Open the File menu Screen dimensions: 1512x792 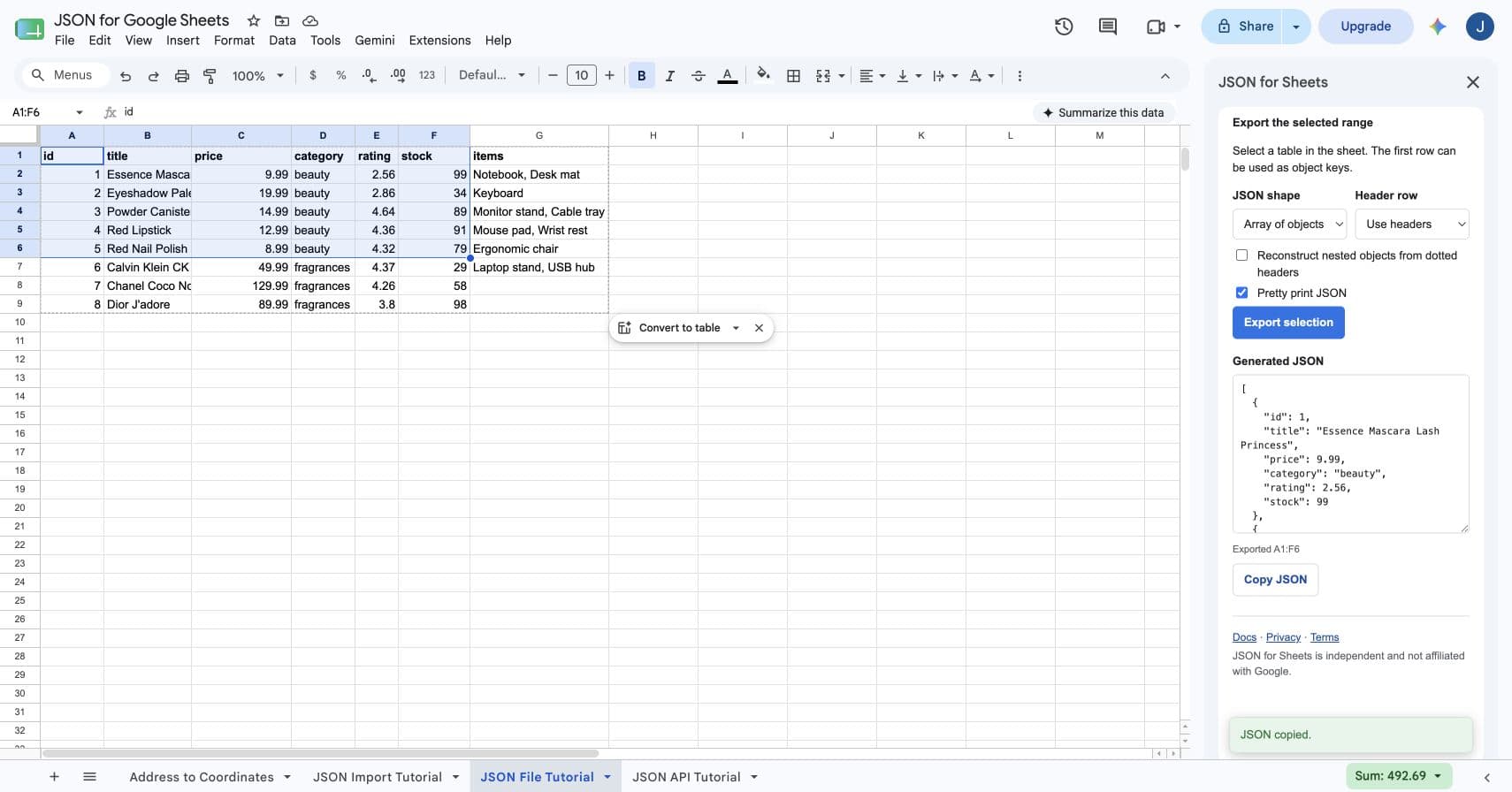tap(65, 40)
